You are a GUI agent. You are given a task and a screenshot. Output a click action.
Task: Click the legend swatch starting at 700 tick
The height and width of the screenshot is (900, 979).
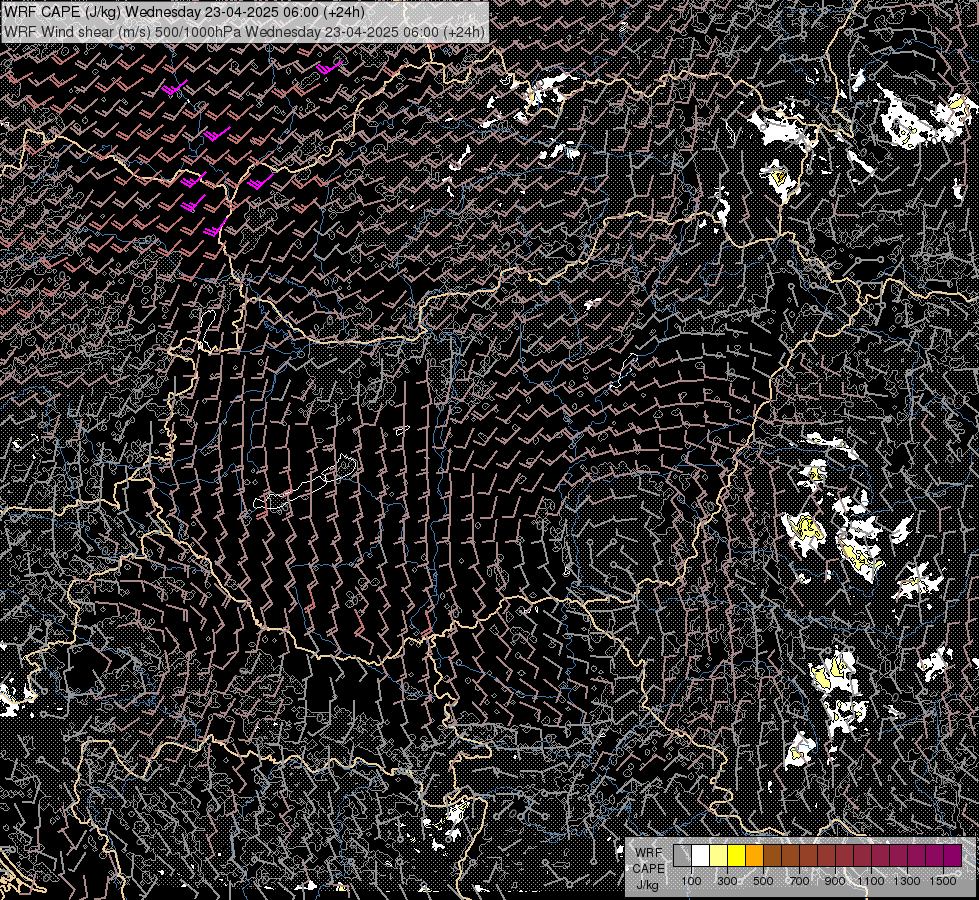[x=809, y=856]
